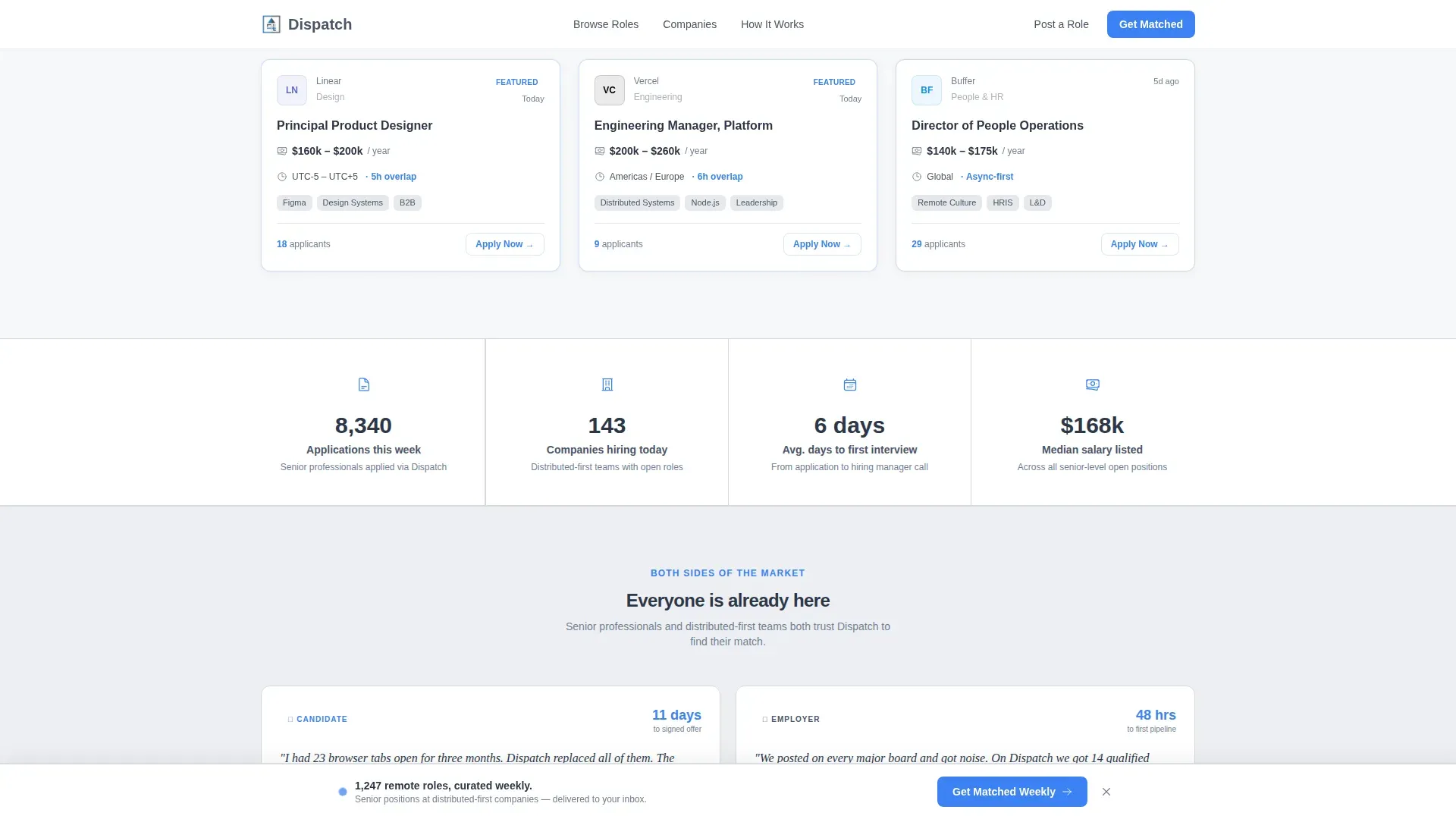Click Get Matched Weekly button
Viewport: 1456px width, 819px height.
(1012, 792)
